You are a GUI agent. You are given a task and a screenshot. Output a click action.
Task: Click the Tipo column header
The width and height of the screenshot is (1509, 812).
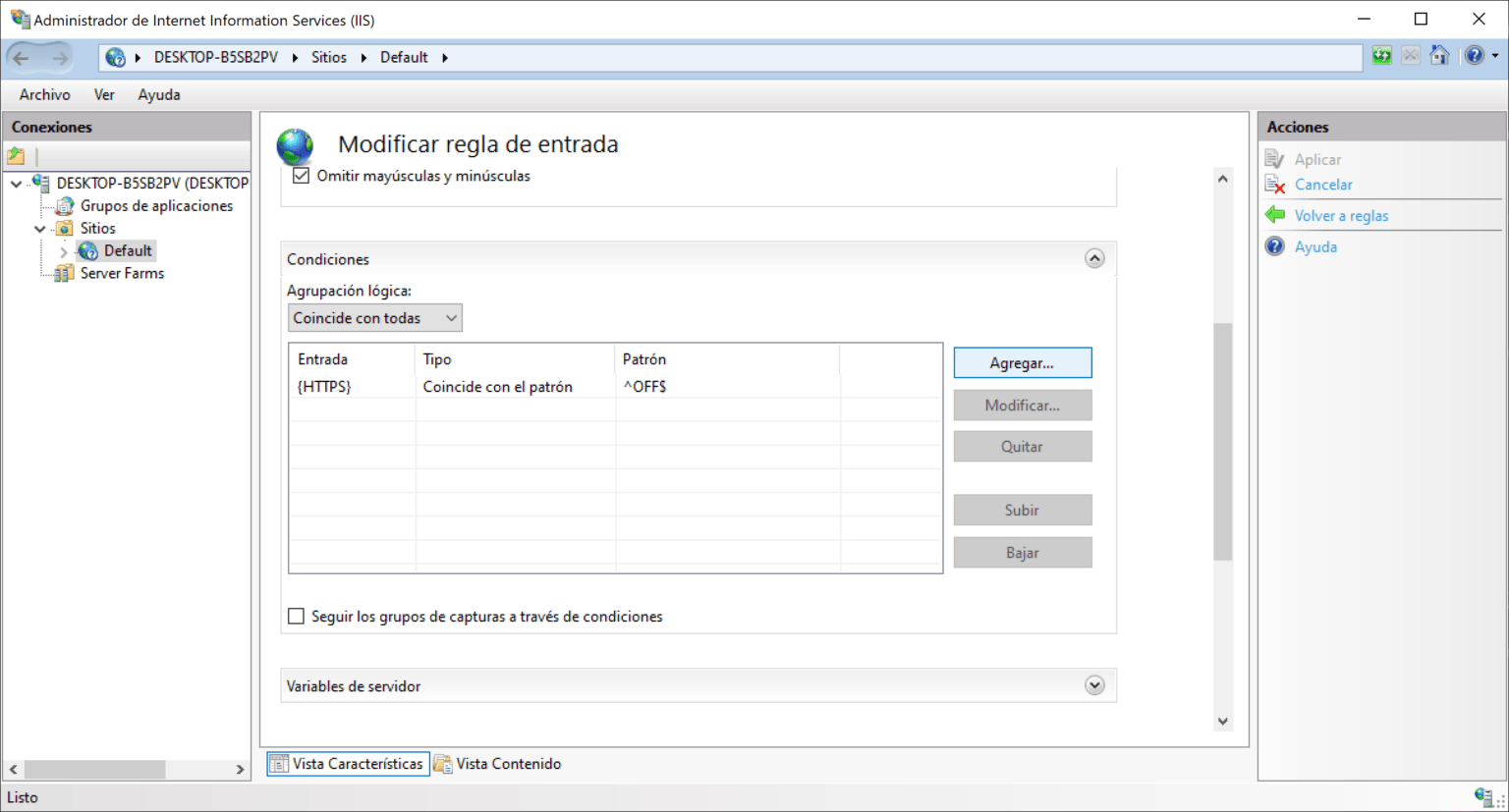pos(515,359)
